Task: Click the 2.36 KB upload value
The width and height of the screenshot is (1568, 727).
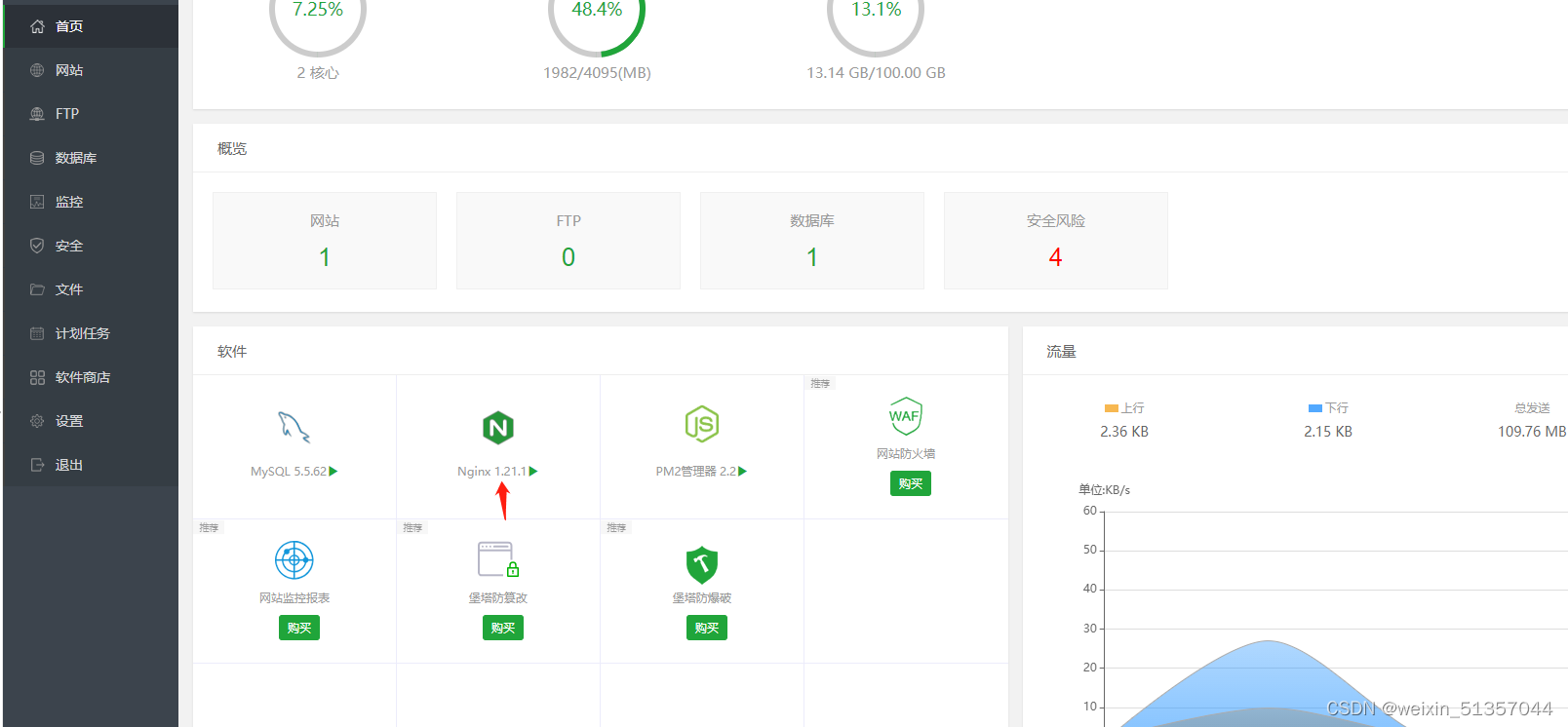Action: click(x=1124, y=432)
